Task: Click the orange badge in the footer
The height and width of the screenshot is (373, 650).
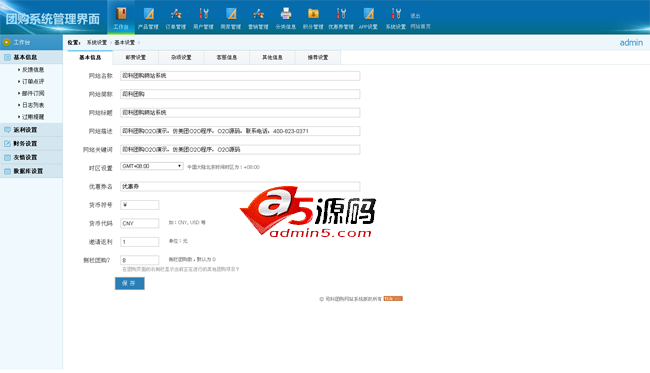Action: pos(393,298)
